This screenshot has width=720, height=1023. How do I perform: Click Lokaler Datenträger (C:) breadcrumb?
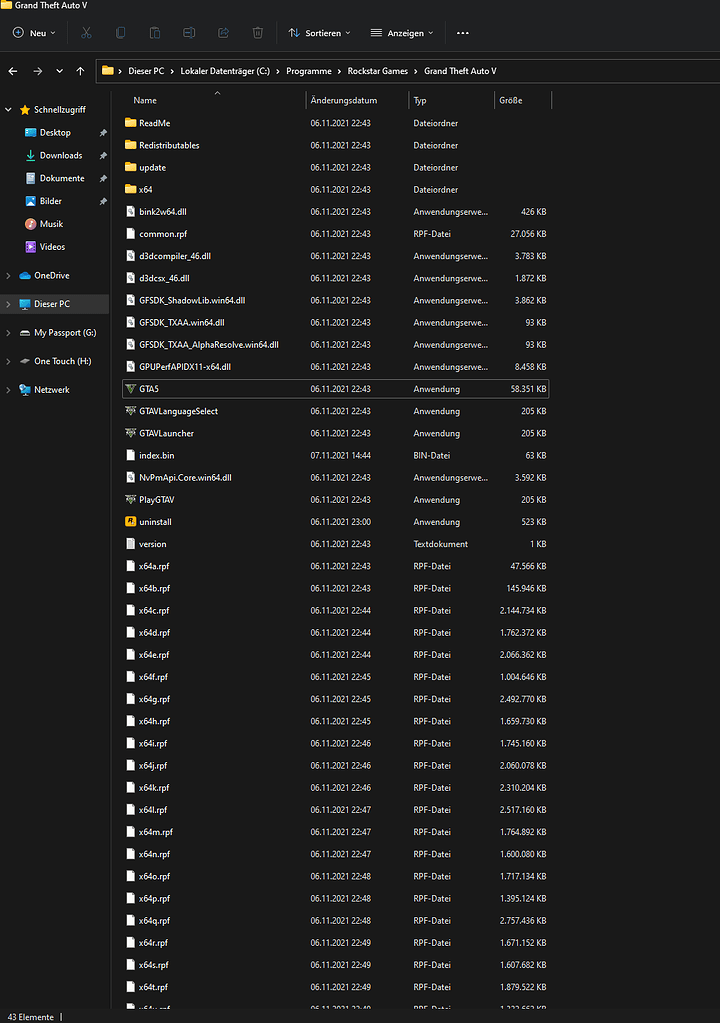pyautogui.click(x=225, y=71)
